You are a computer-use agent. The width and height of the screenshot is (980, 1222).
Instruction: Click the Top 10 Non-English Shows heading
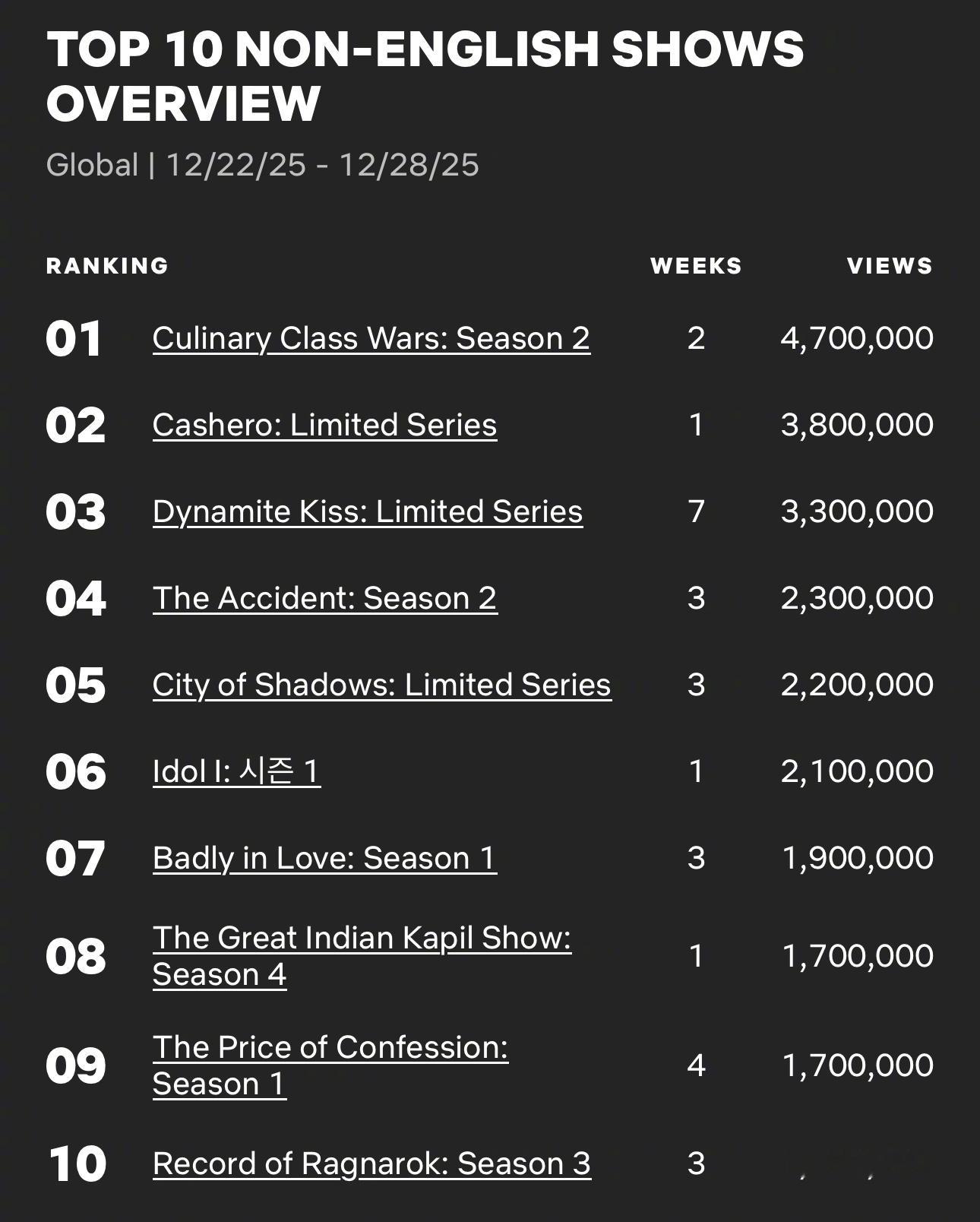[x=425, y=76]
